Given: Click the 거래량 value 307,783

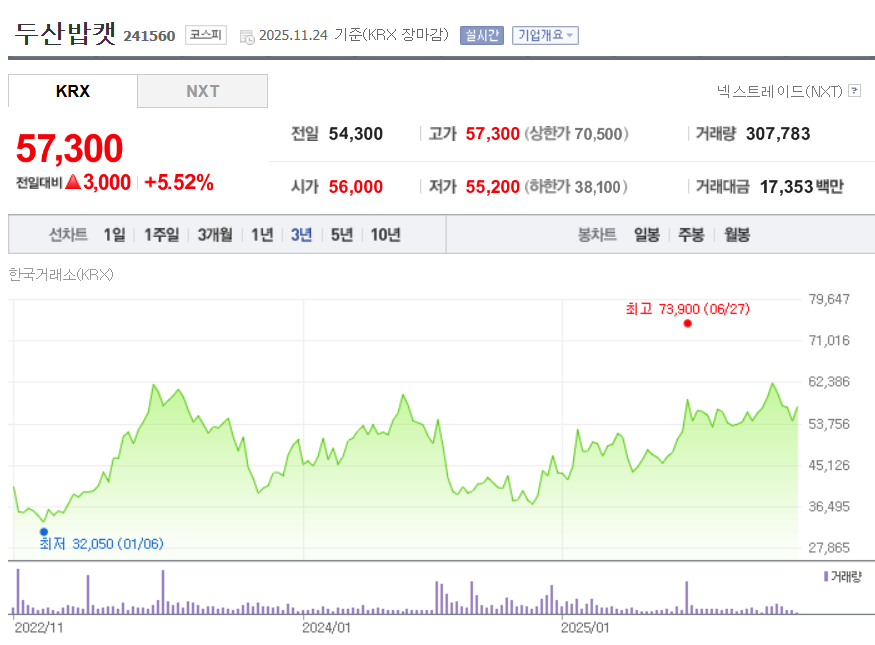Looking at the screenshot, I should [778, 134].
